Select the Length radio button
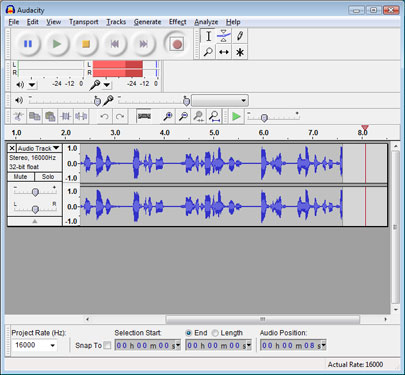This screenshot has width=405, height=375. pos(215,333)
